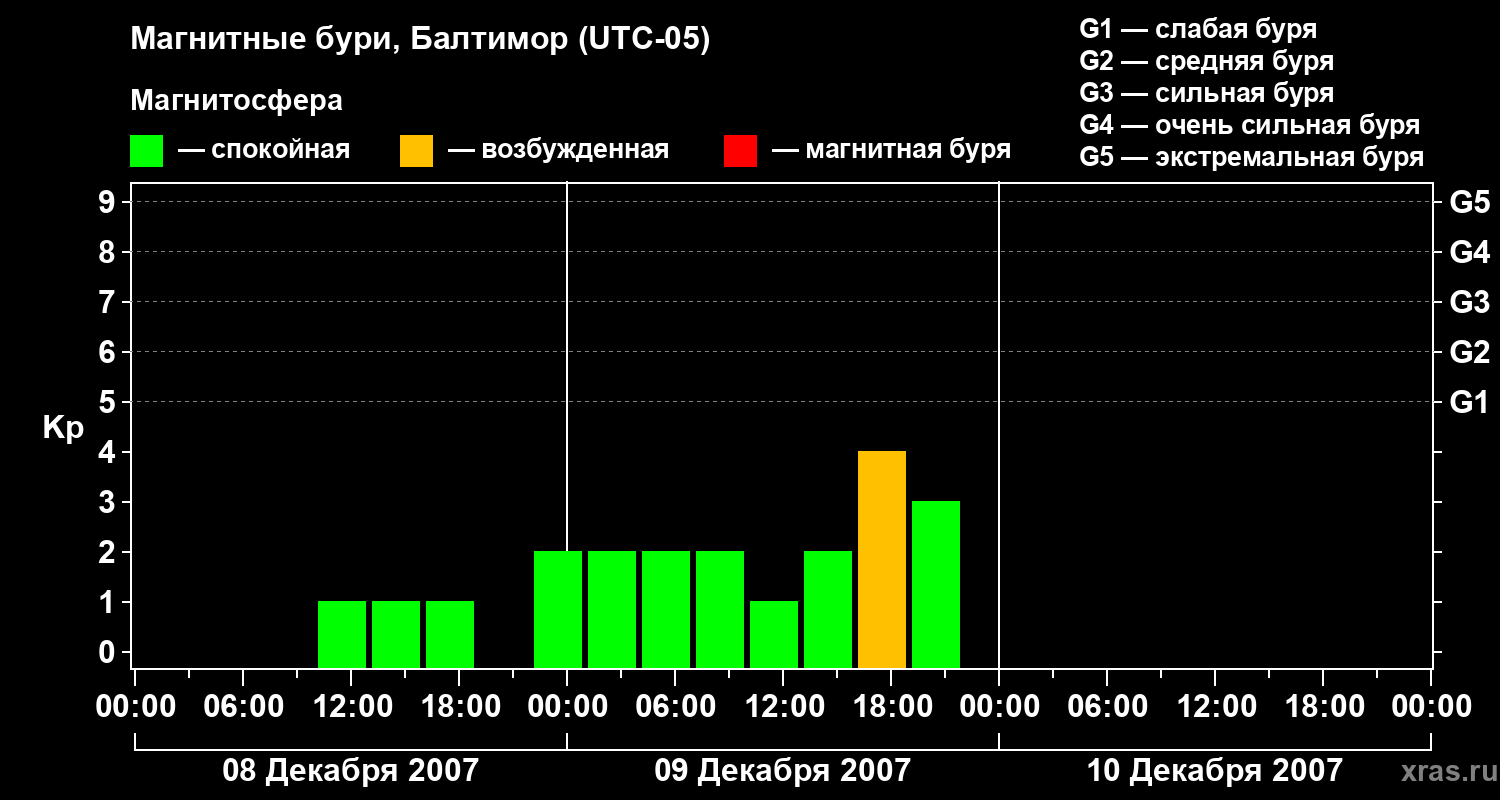Click the 'Магнитосфера' heading

point(237,101)
